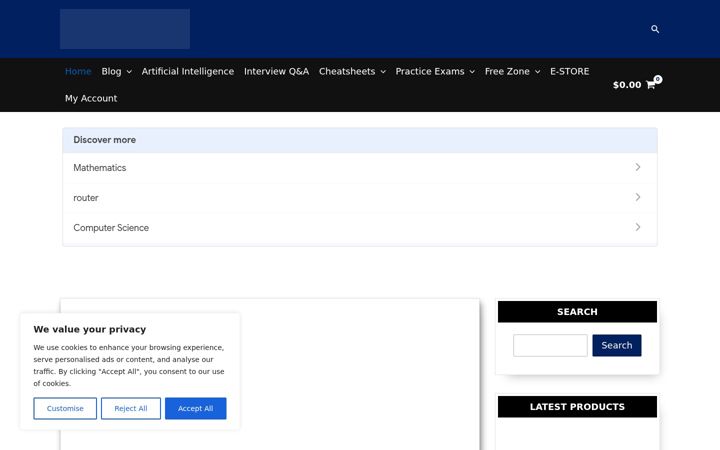Click the $0.00 cart total
Image resolution: width=720 pixels, height=450 pixels.
627,85
